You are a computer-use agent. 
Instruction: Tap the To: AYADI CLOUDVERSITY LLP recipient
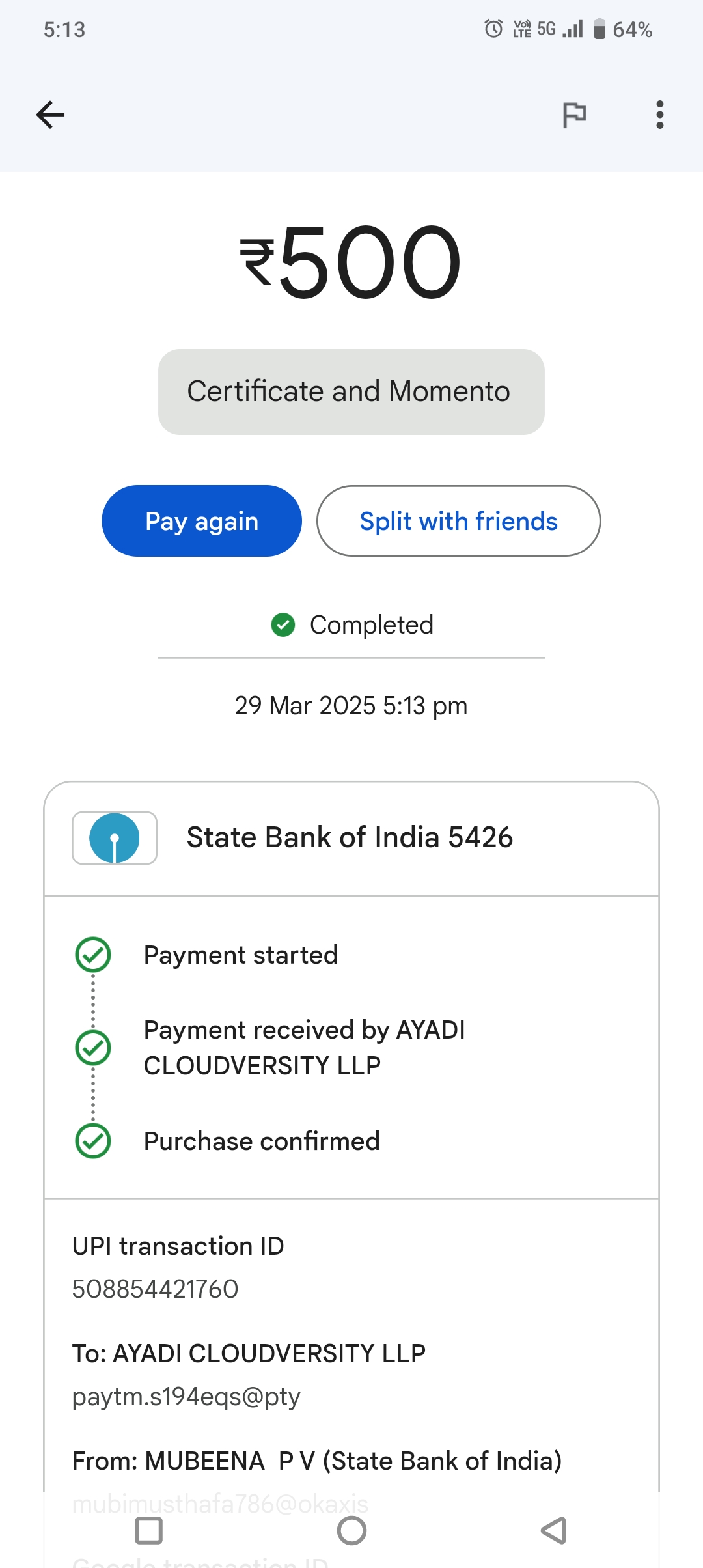coord(249,1354)
